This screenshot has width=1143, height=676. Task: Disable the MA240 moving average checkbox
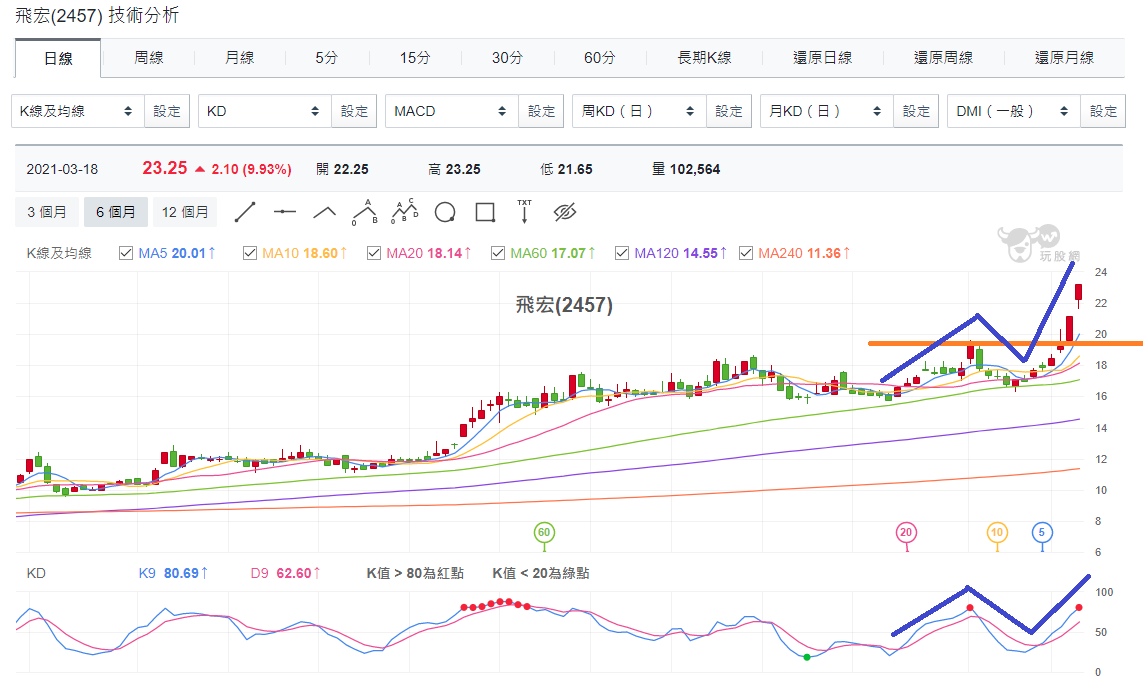tap(746, 253)
